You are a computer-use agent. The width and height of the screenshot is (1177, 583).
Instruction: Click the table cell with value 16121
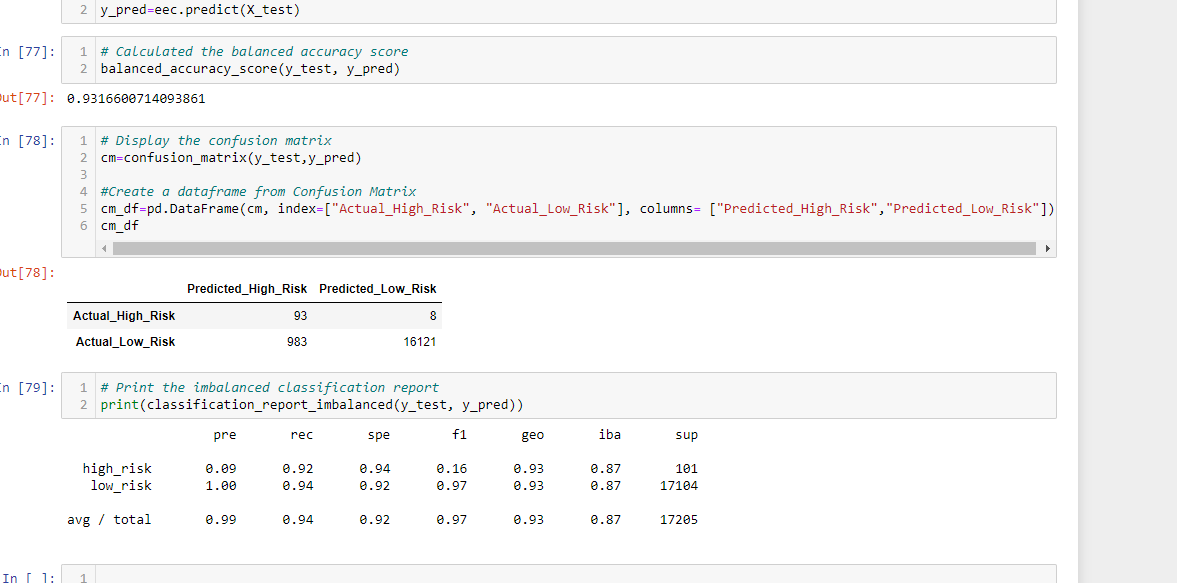[420, 342]
